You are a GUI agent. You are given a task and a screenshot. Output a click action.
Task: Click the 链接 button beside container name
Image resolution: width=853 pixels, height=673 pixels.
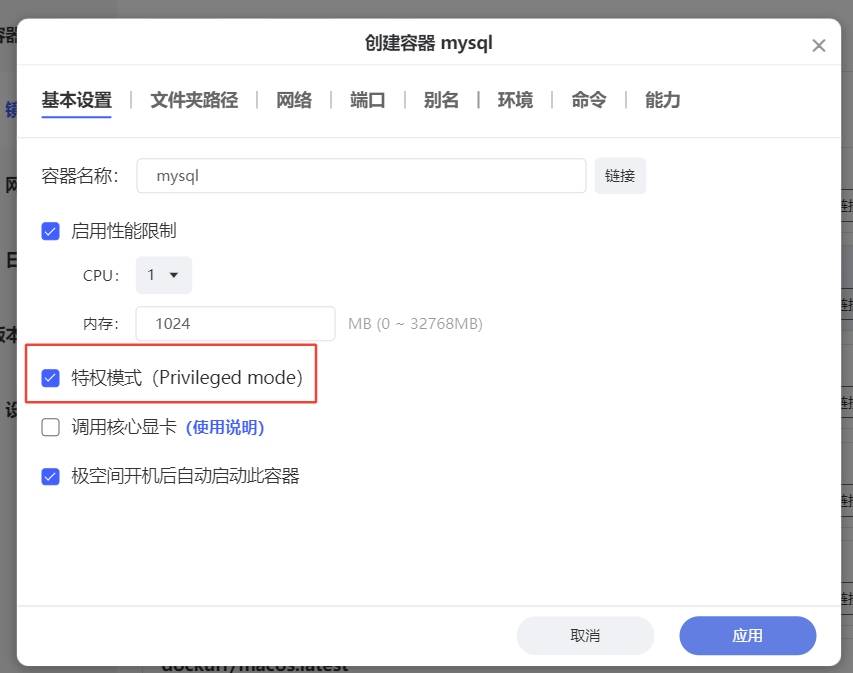620,175
